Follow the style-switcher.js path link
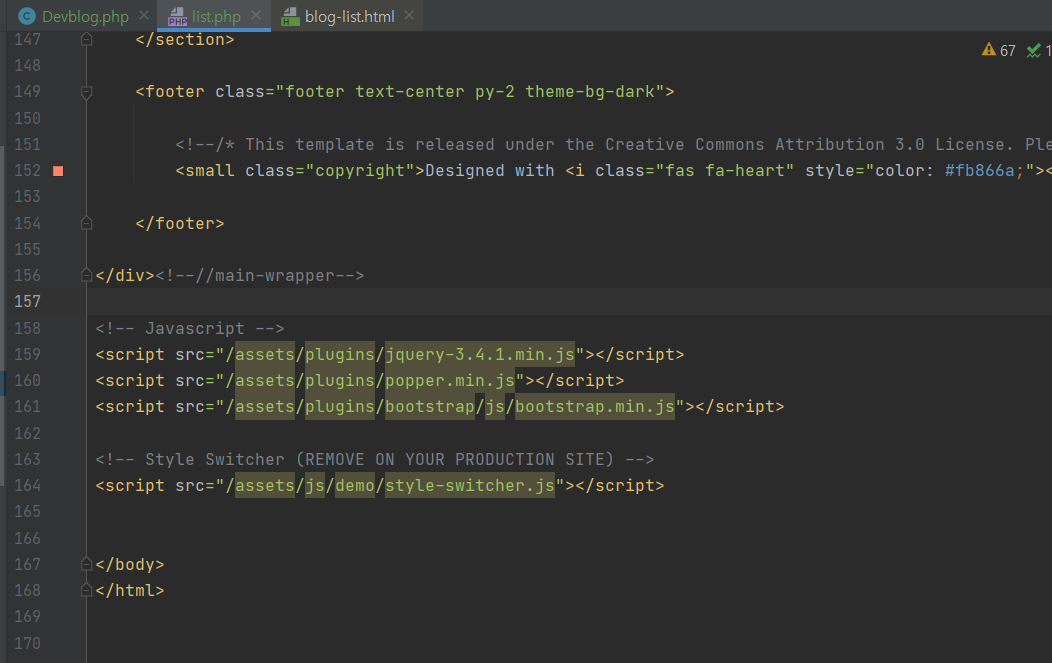 pyautogui.click(x=470, y=485)
